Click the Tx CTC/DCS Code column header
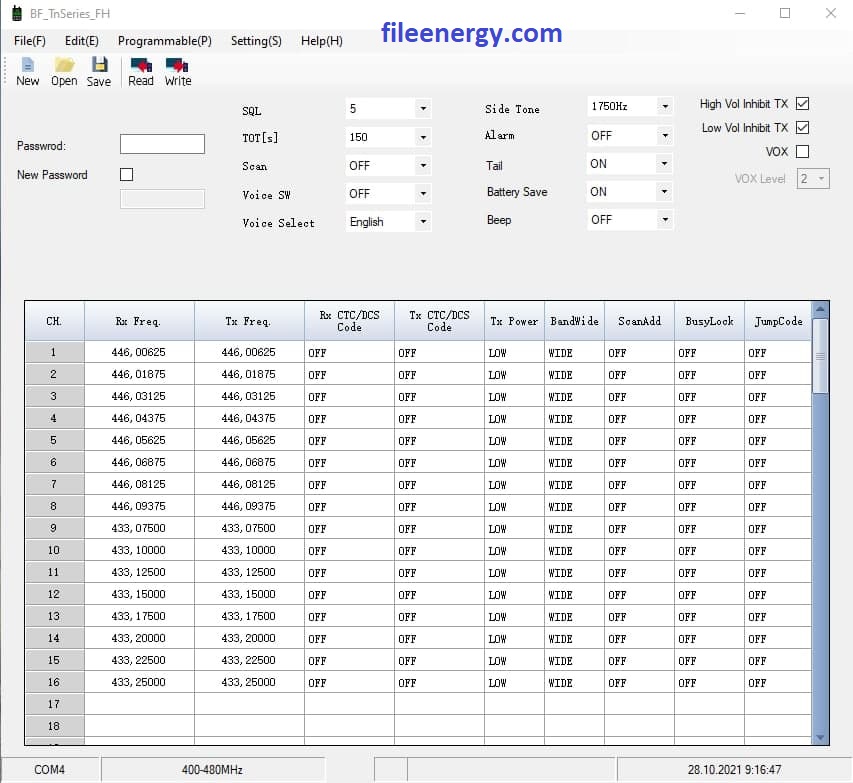The width and height of the screenshot is (853, 783). [440, 321]
